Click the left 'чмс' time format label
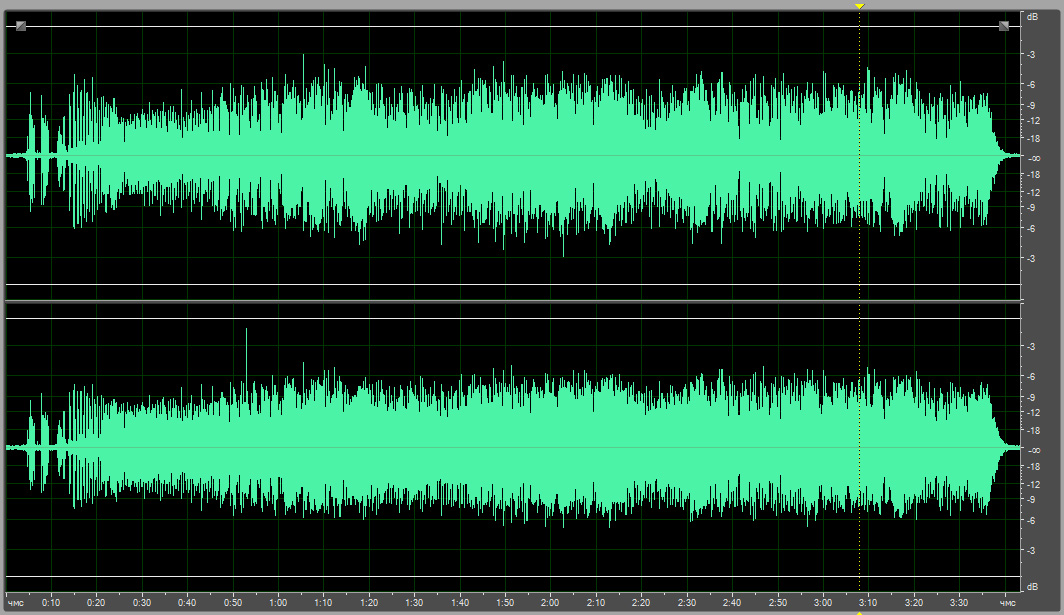This screenshot has width=1064, height=615. pos(16,603)
